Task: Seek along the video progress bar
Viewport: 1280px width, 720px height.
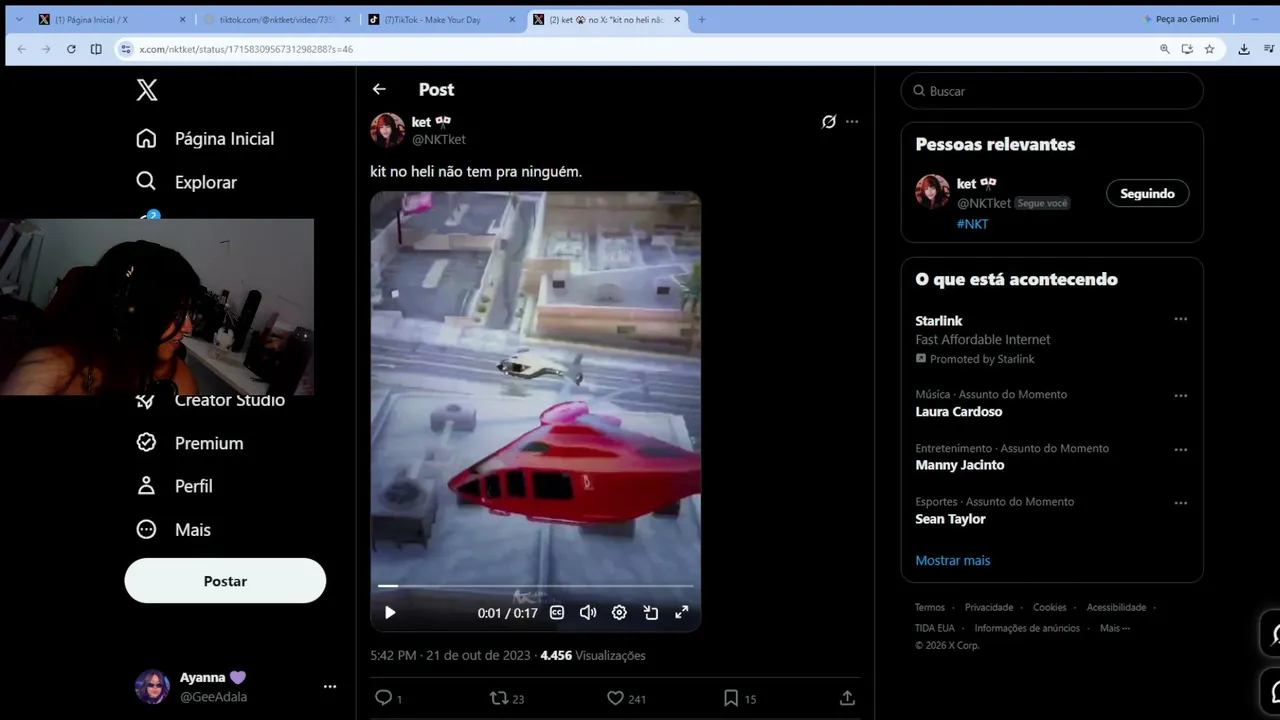Action: coord(535,586)
